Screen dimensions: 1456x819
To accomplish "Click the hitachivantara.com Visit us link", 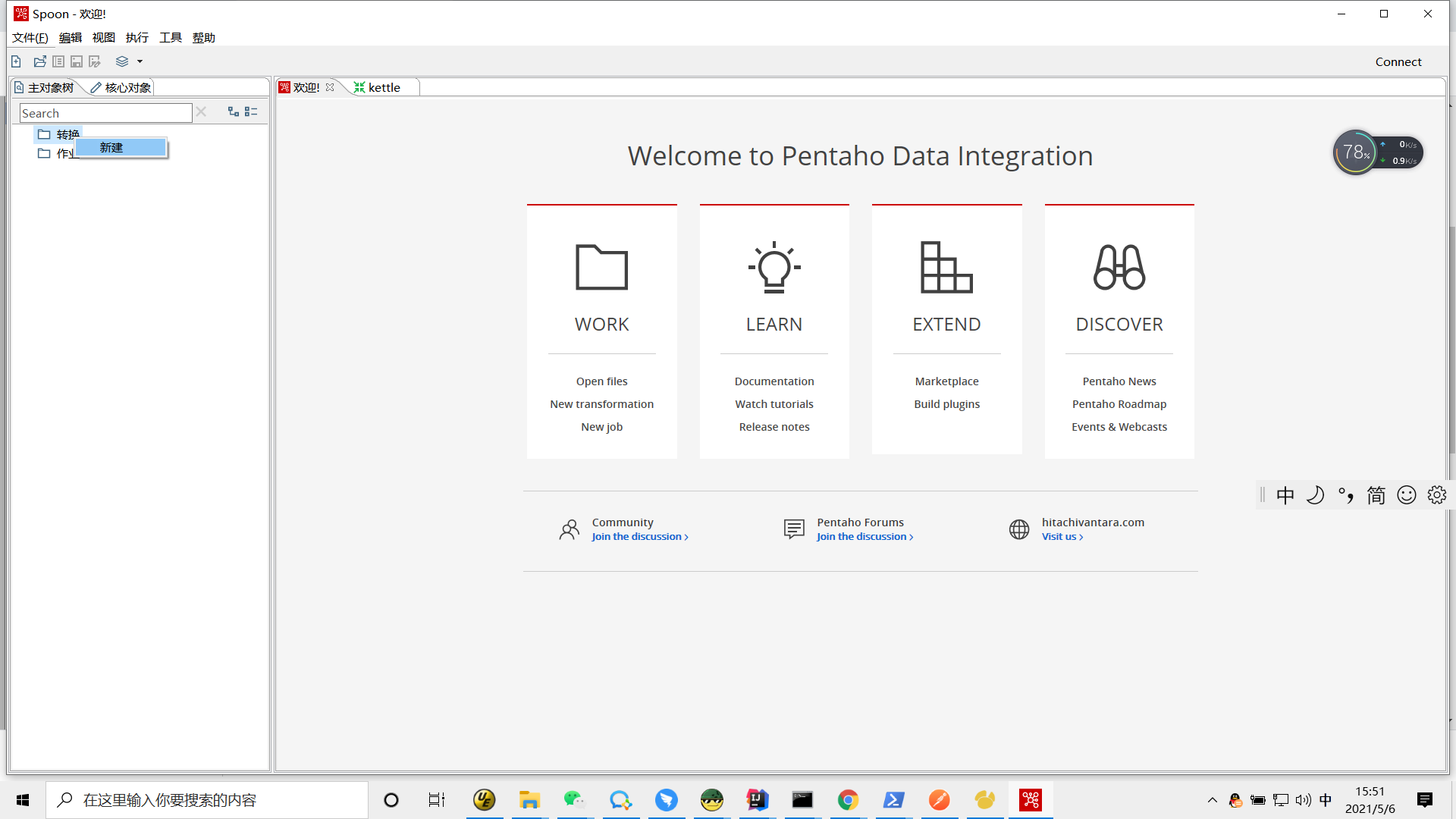I will click(1062, 537).
